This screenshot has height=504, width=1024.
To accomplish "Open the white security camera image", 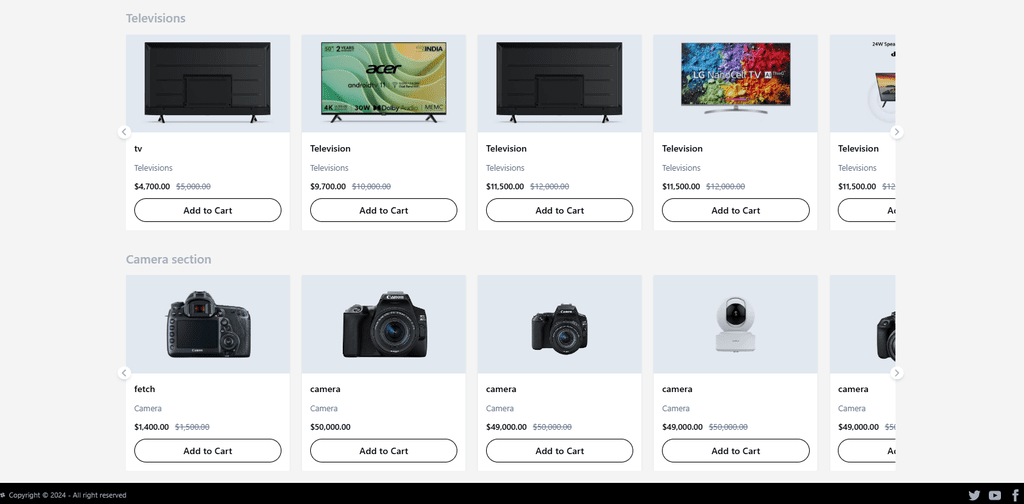I will click(735, 324).
